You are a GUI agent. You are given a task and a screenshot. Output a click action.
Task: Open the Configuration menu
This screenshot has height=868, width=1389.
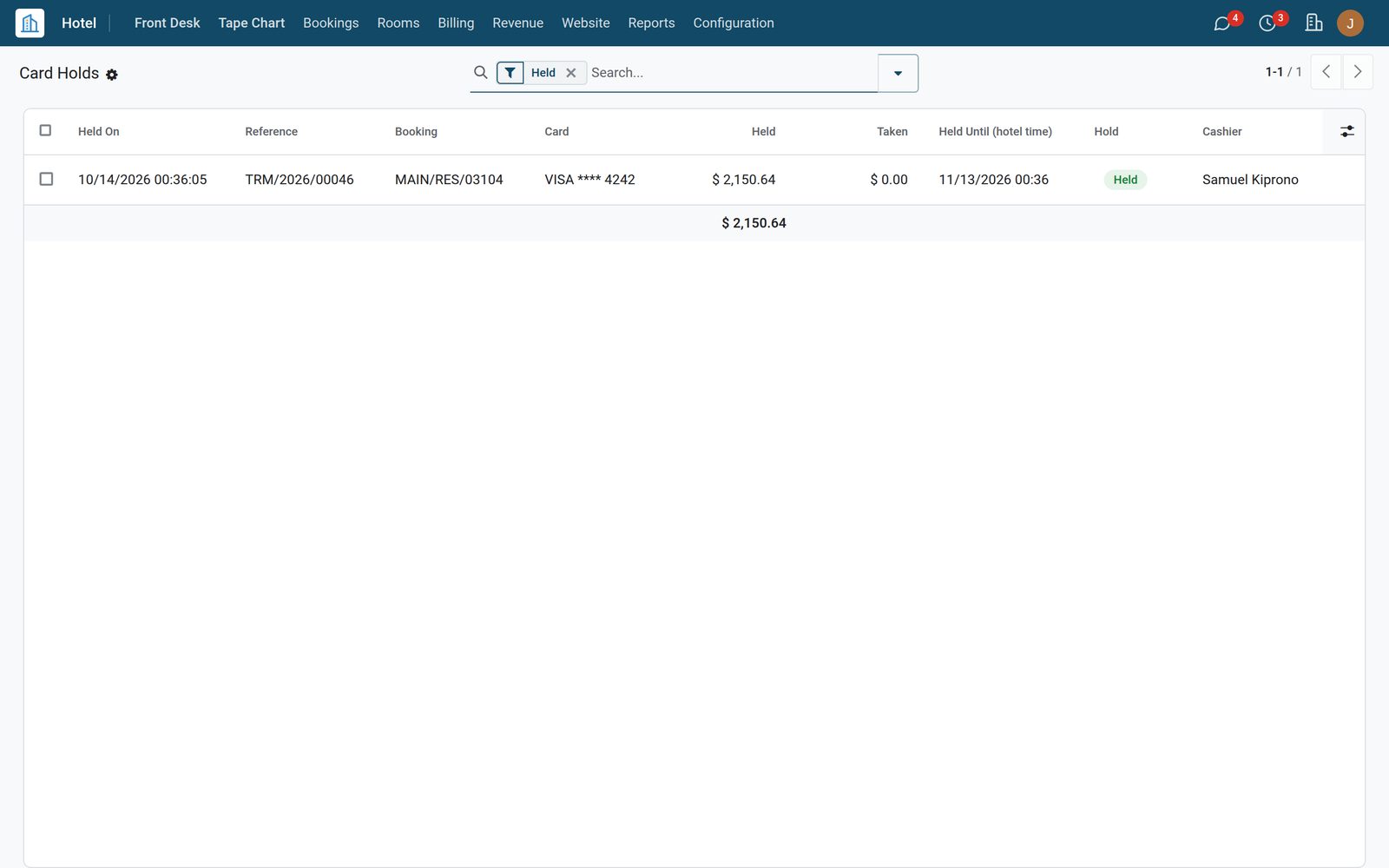(x=734, y=23)
